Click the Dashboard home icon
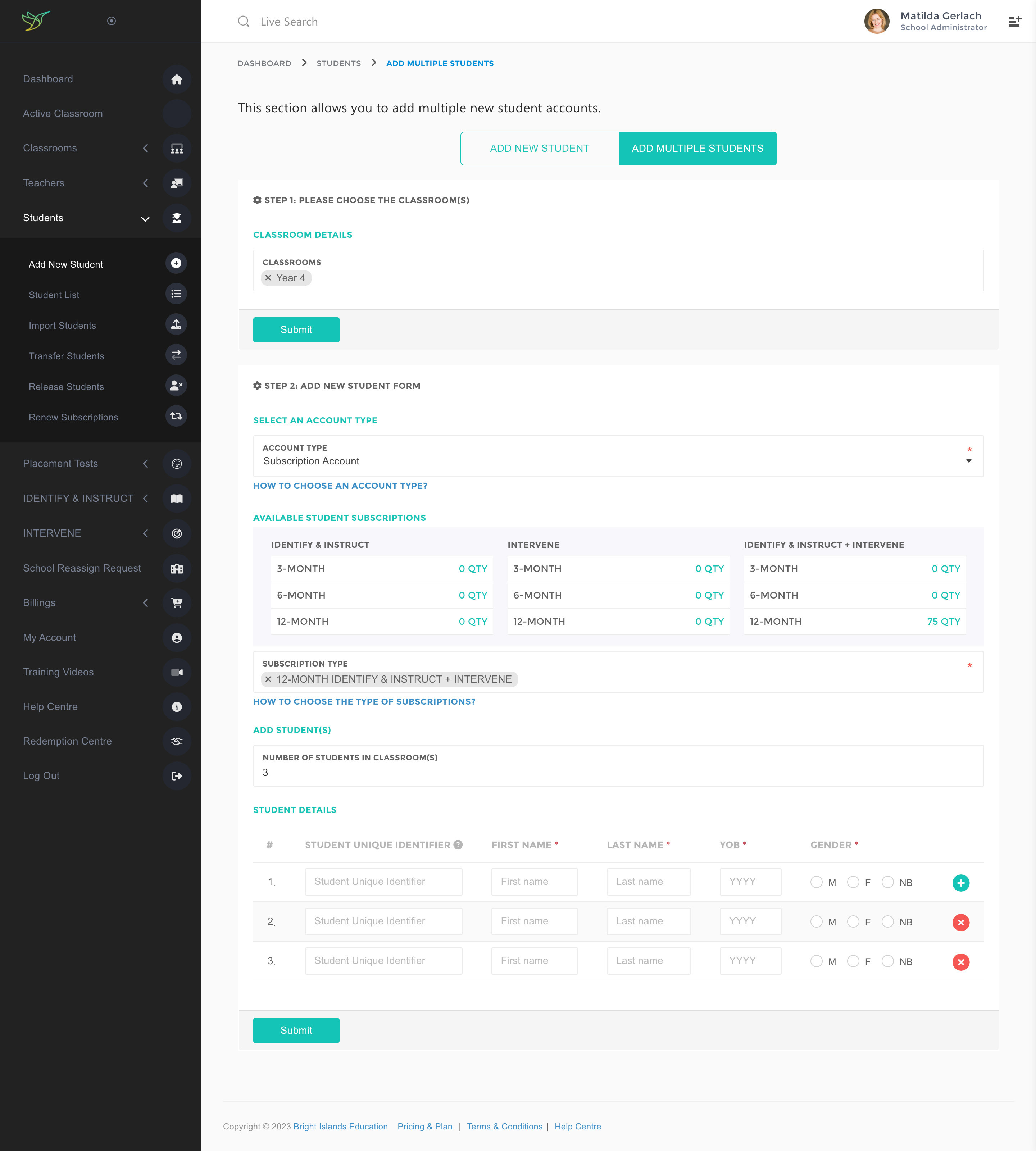Screen dimensions: 1036x1151 coord(177,79)
